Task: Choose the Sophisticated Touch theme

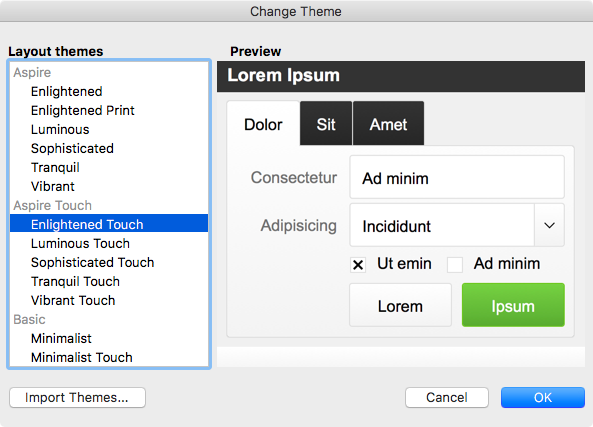Action: [109, 262]
